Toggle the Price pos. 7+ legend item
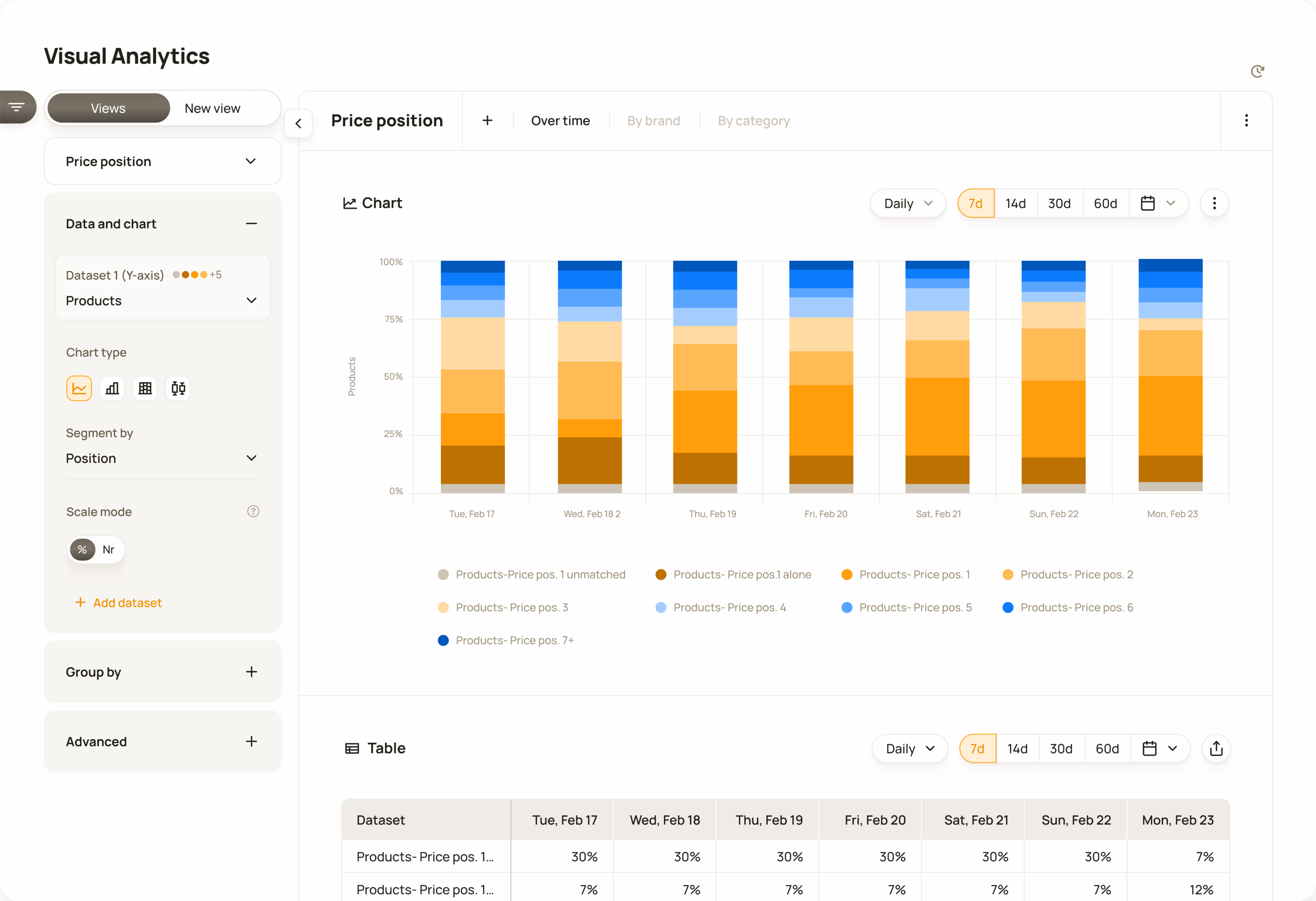This screenshot has width=1316, height=901. (506, 640)
